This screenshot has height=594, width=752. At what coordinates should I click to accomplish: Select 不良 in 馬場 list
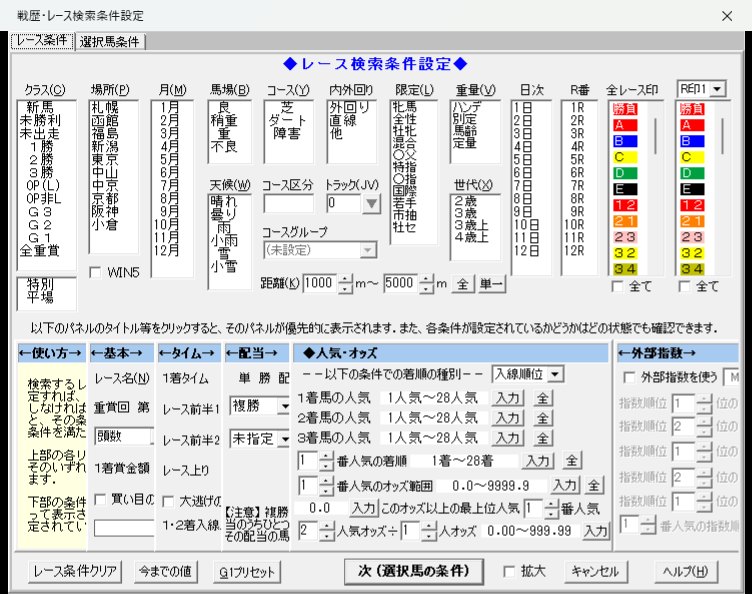(x=223, y=146)
